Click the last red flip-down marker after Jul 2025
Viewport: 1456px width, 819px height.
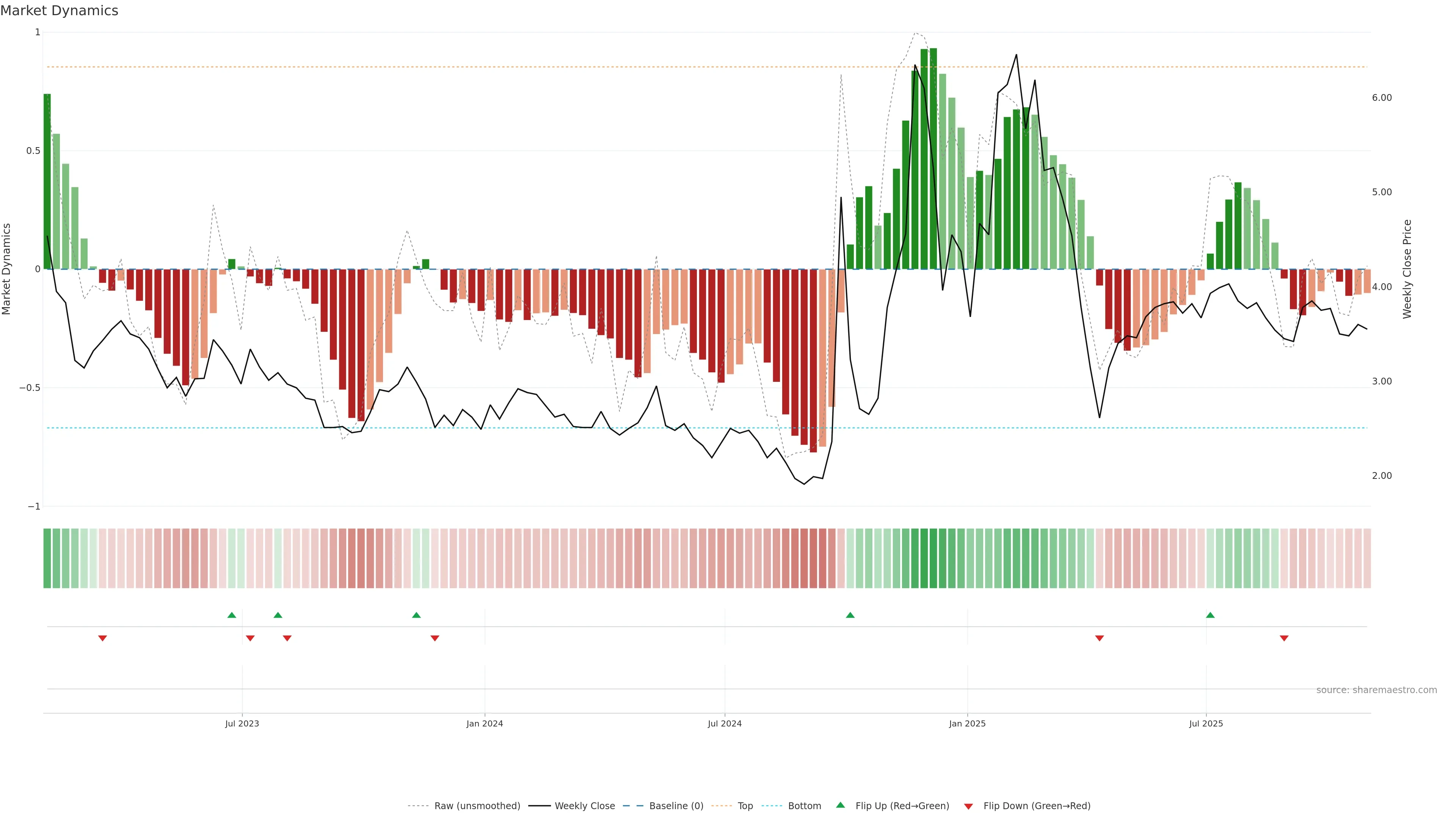tap(1284, 638)
